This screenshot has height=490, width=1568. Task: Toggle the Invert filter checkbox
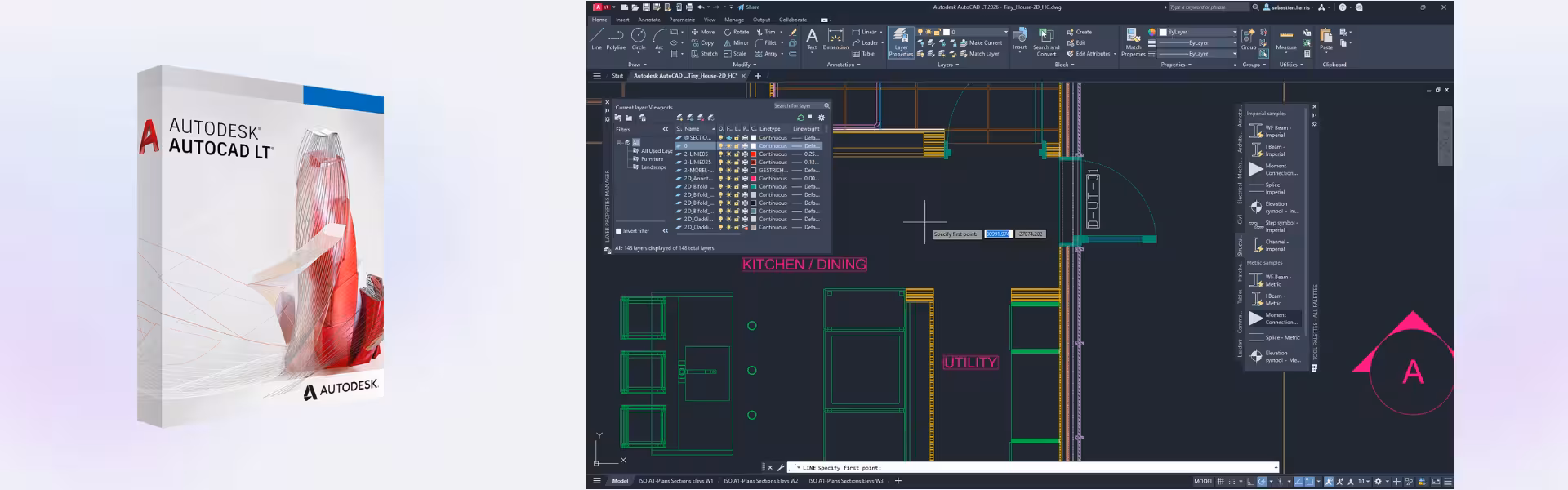[x=618, y=231]
